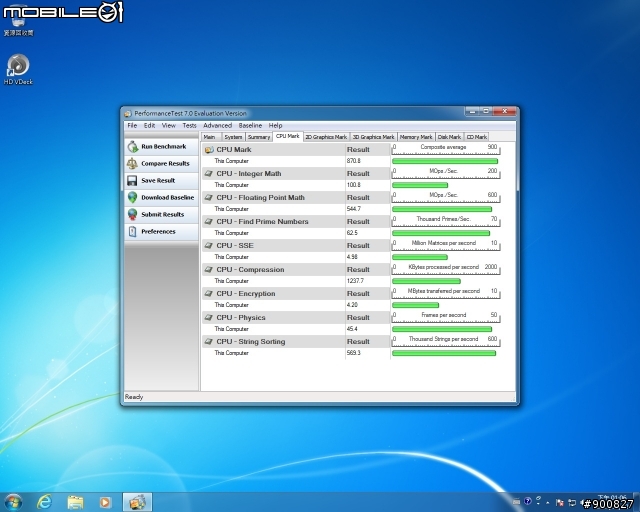The width and height of the screenshot is (640, 512).
Task: Switch to the System tab
Action: (x=233, y=137)
